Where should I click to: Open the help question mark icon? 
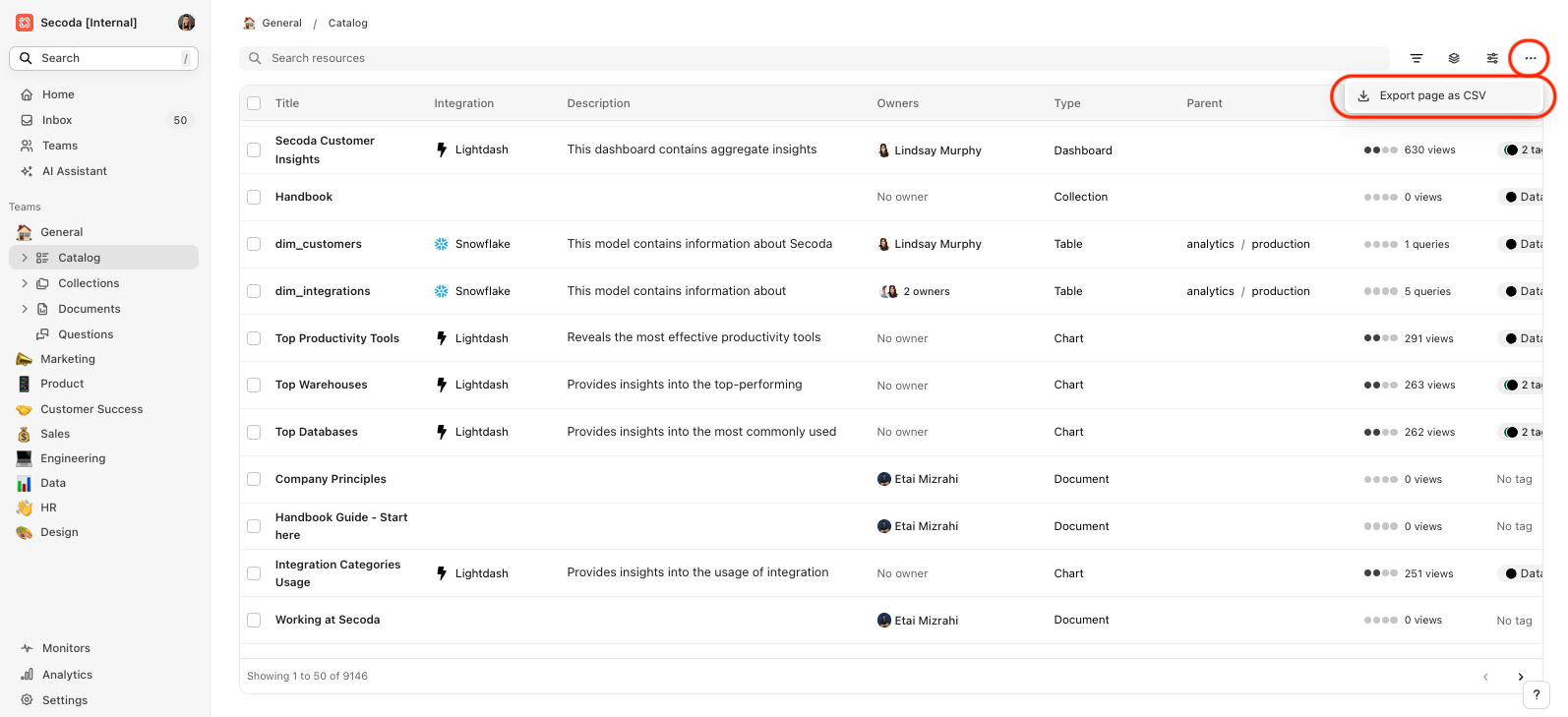point(1536,694)
